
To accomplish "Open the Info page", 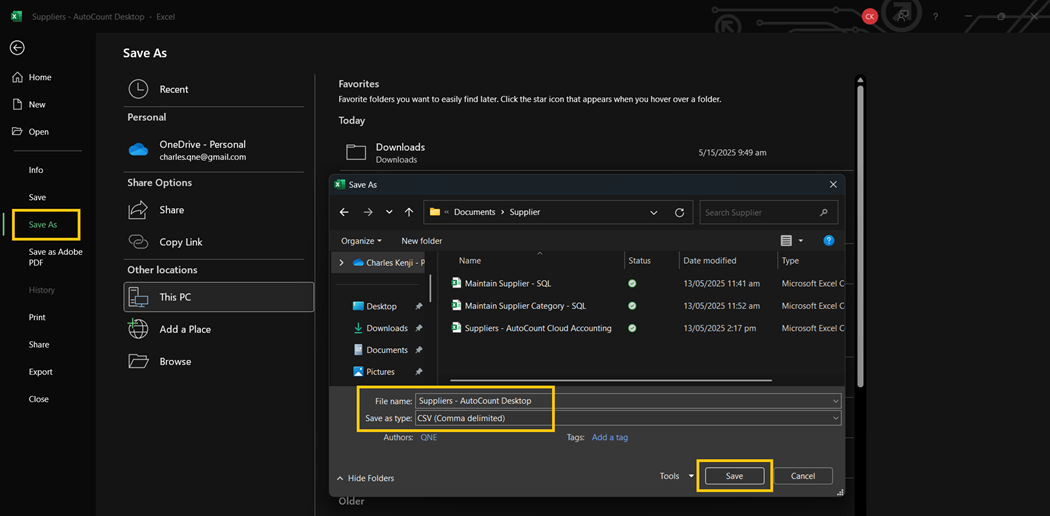I will [35, 170].
